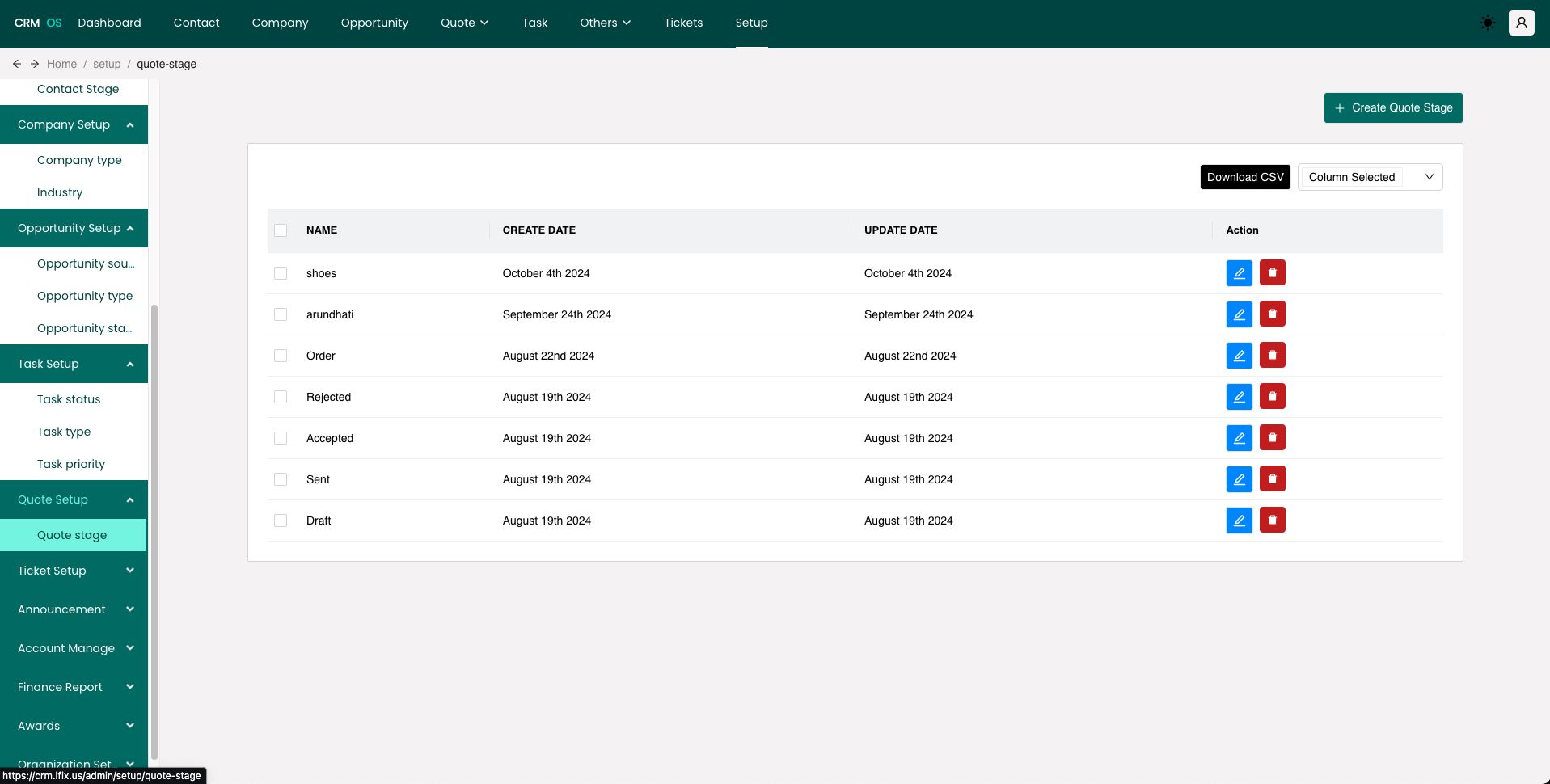Tick the select-all checkbox in table header

(x=281, y=230)
